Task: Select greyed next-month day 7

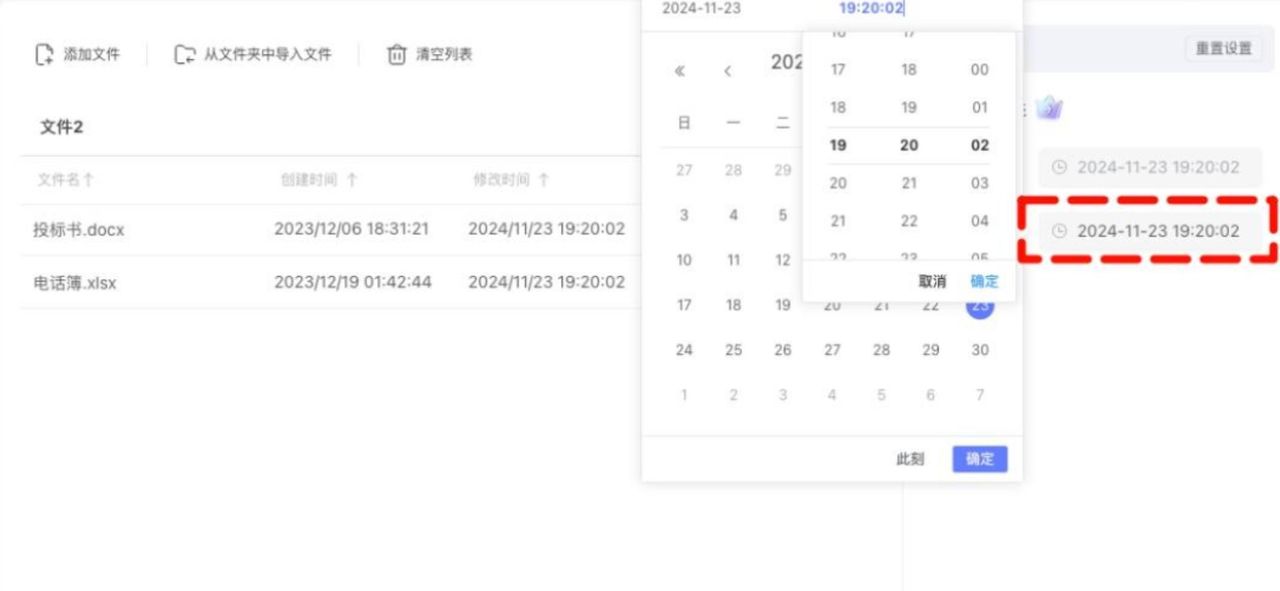Action: 980,395
